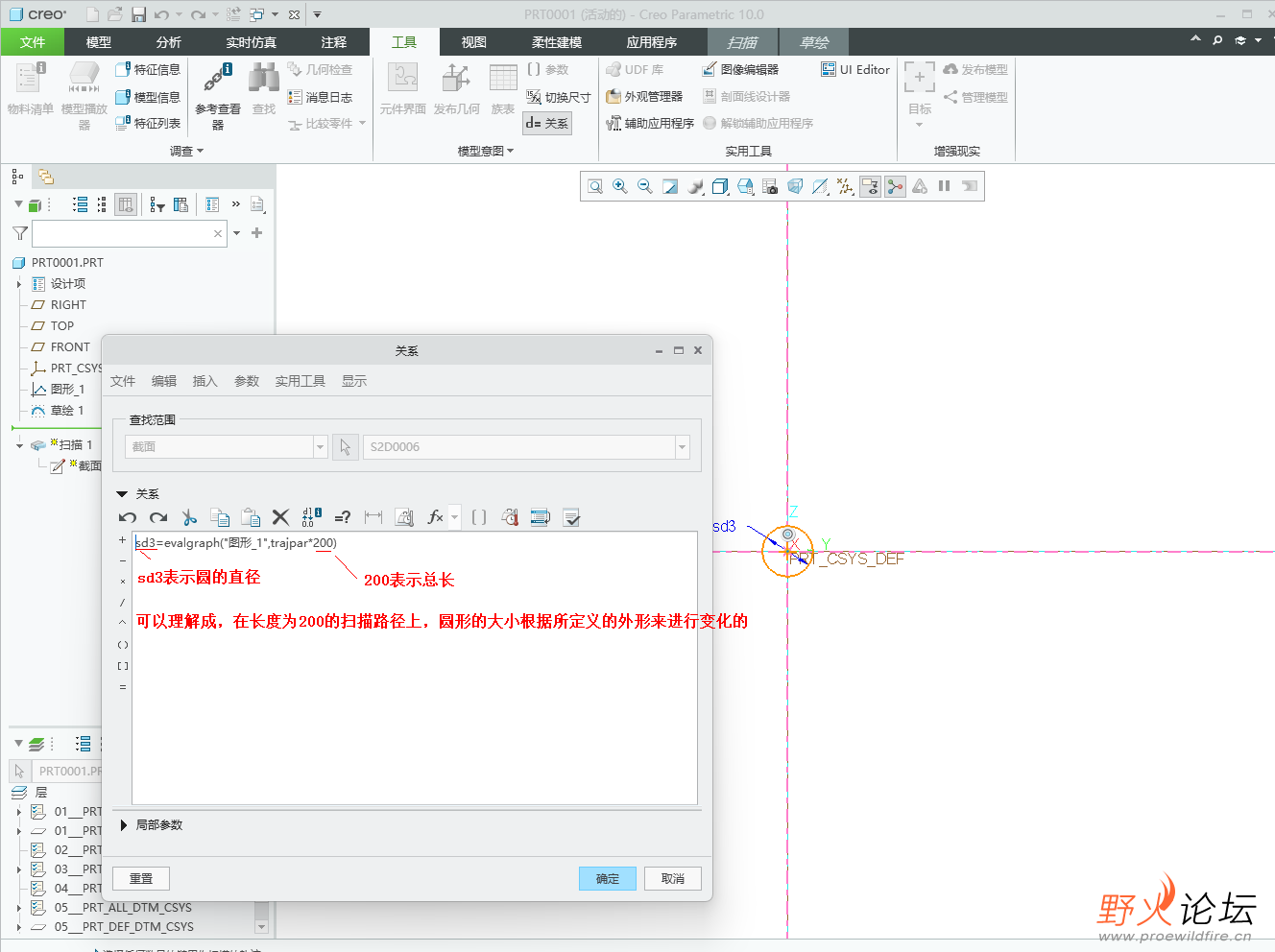The height and width of the screenshot is (952, 1275).
Task: Switch to the 分析 analysis ribbon tab
Action: [169, 42]
